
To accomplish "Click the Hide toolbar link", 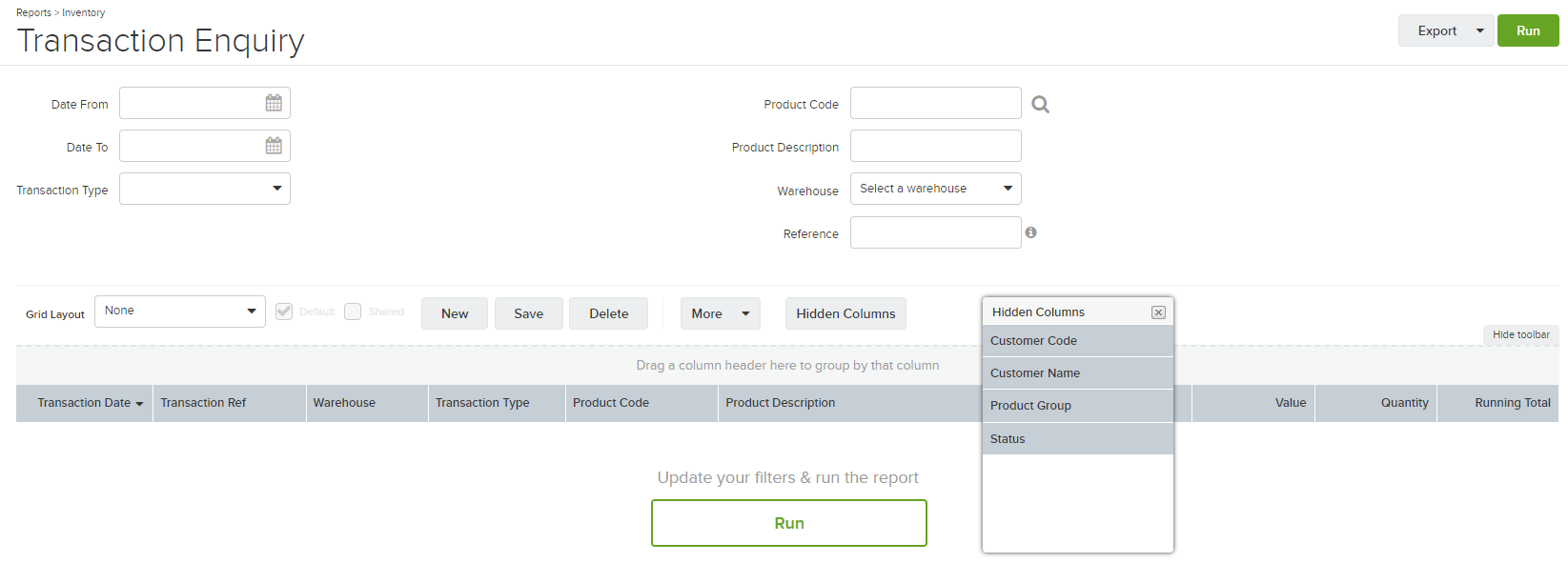I will point(1520,335).
